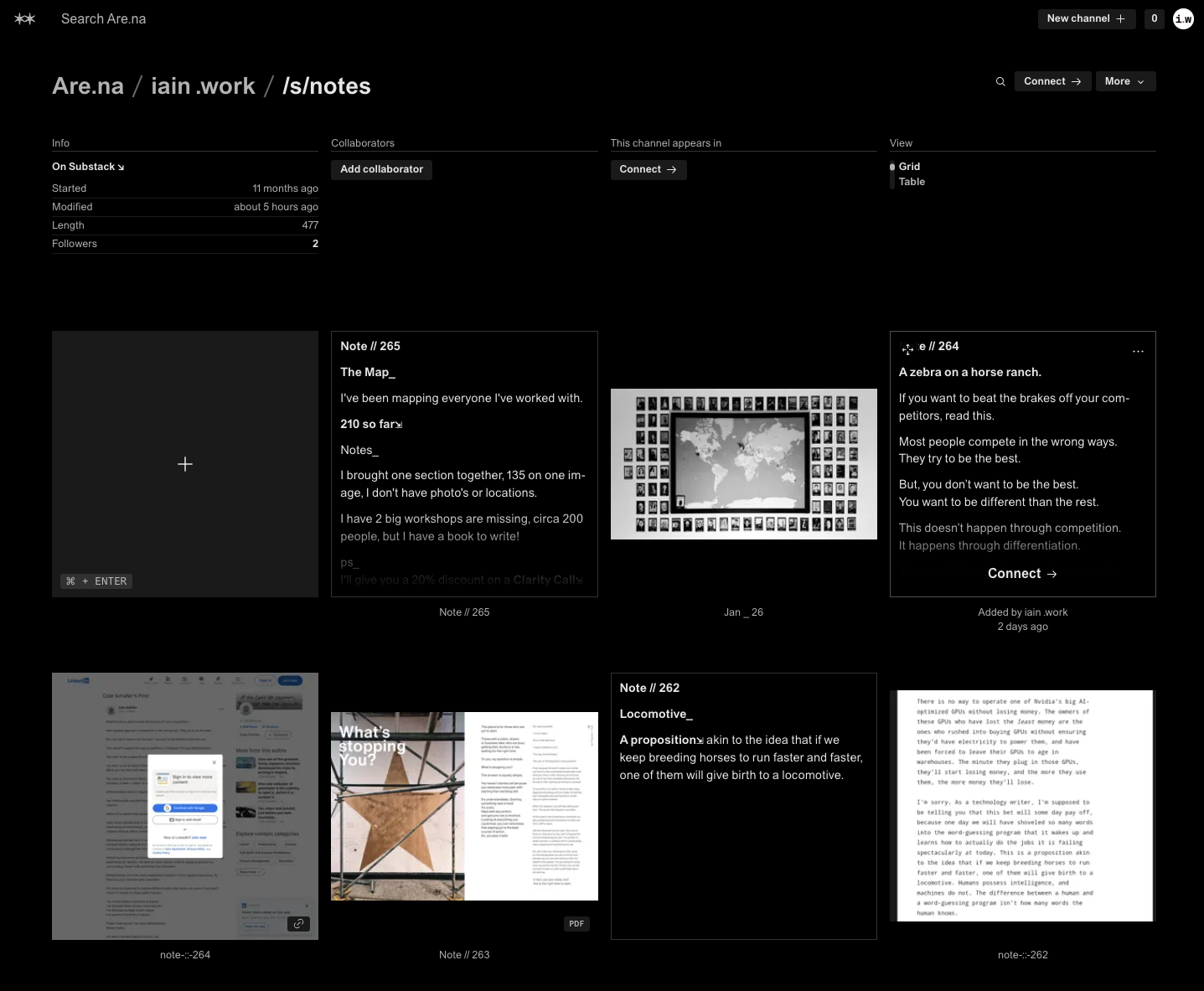
Task: Create a New channel
Action: 1086,18
